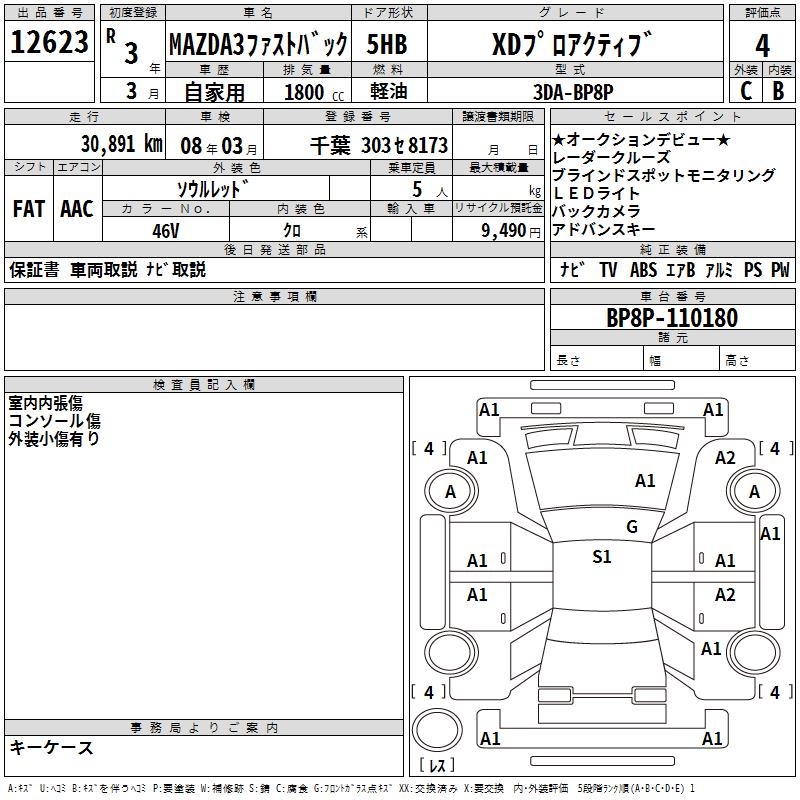Click the roof mark S1
This screenshot has width=800, height=800.
coord(602,556)
